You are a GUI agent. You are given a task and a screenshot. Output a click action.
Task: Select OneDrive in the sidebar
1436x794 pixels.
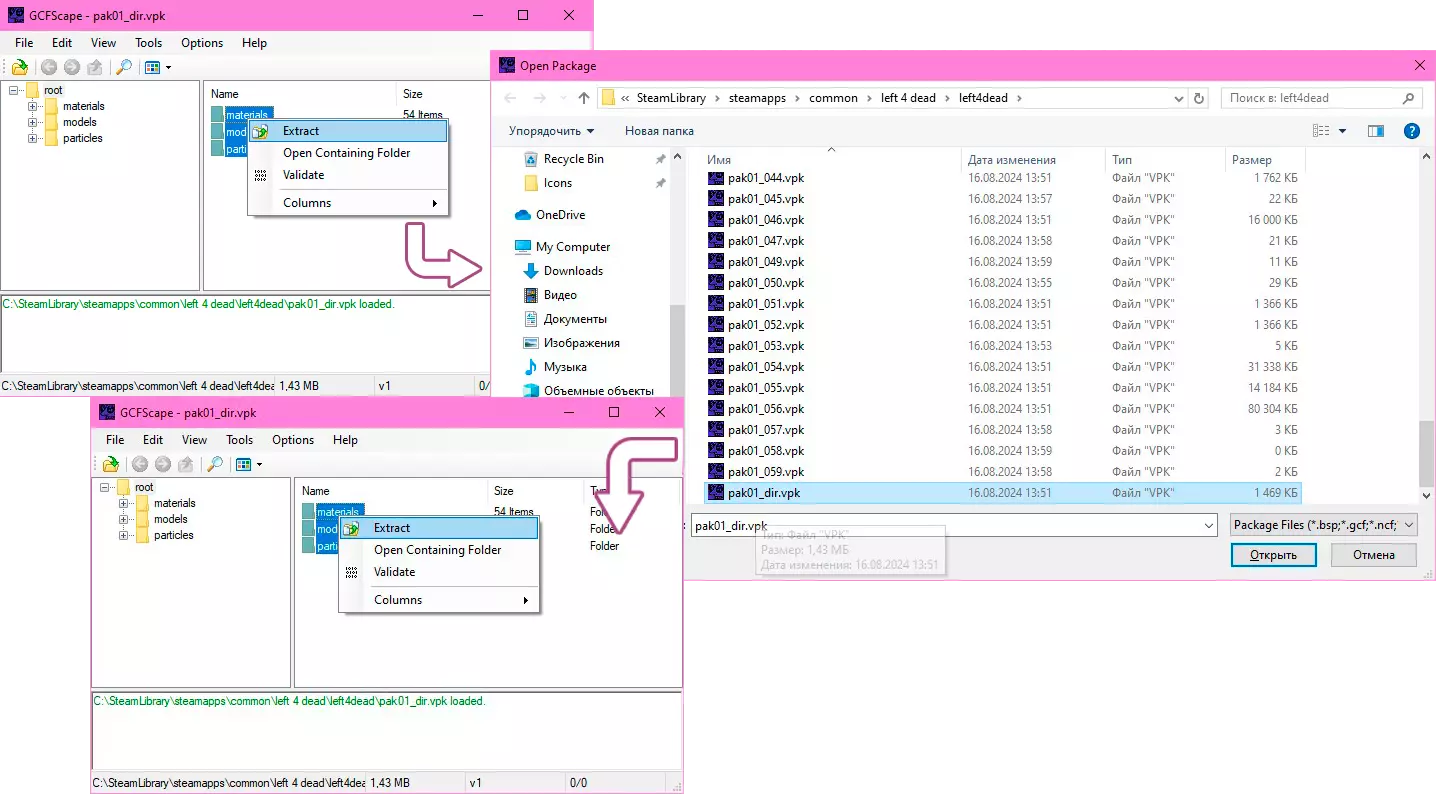pos(560,215)
